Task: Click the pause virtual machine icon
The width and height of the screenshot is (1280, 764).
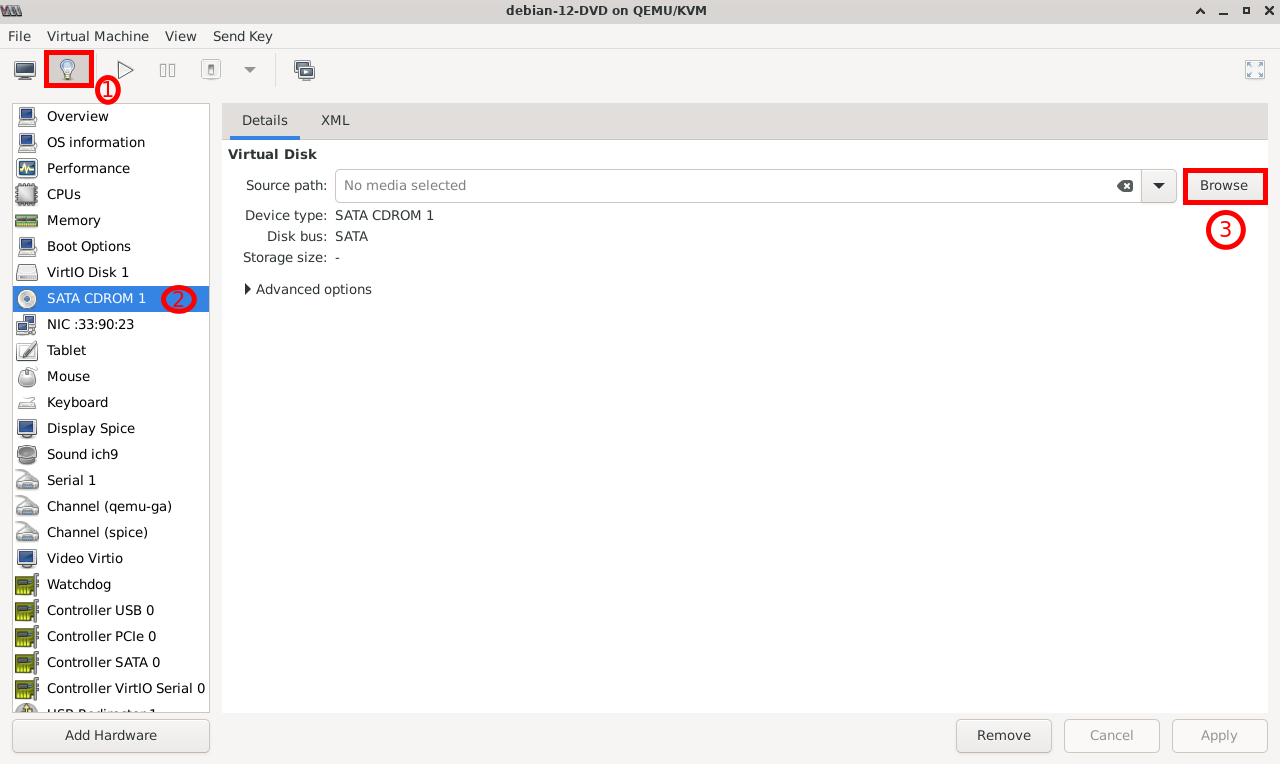Action: point(168,70)
